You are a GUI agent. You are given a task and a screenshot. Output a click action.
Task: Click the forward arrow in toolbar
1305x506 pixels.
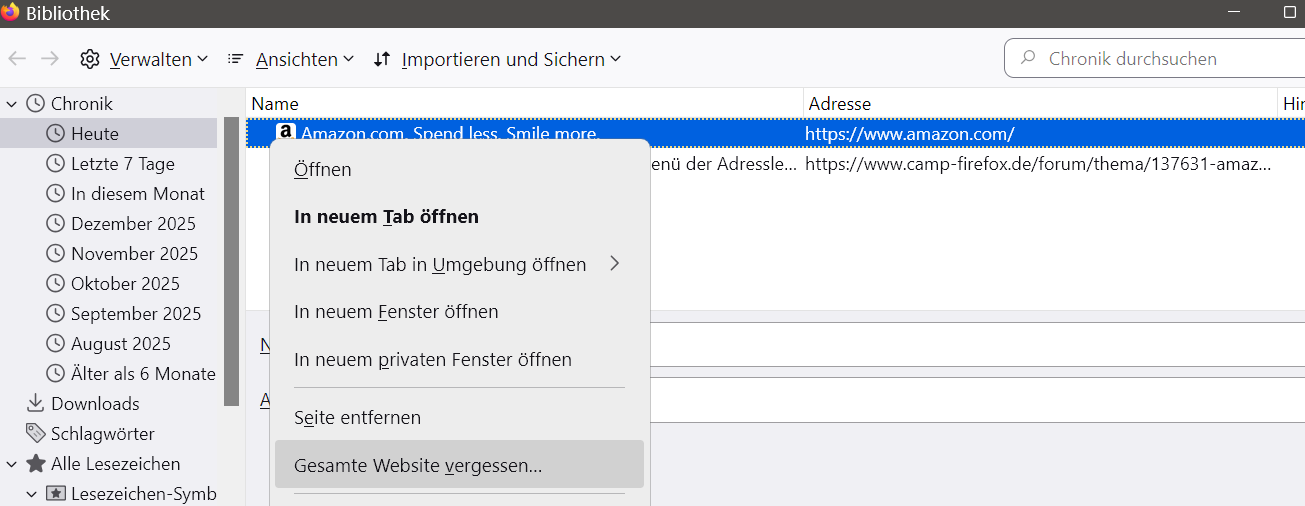50,59
